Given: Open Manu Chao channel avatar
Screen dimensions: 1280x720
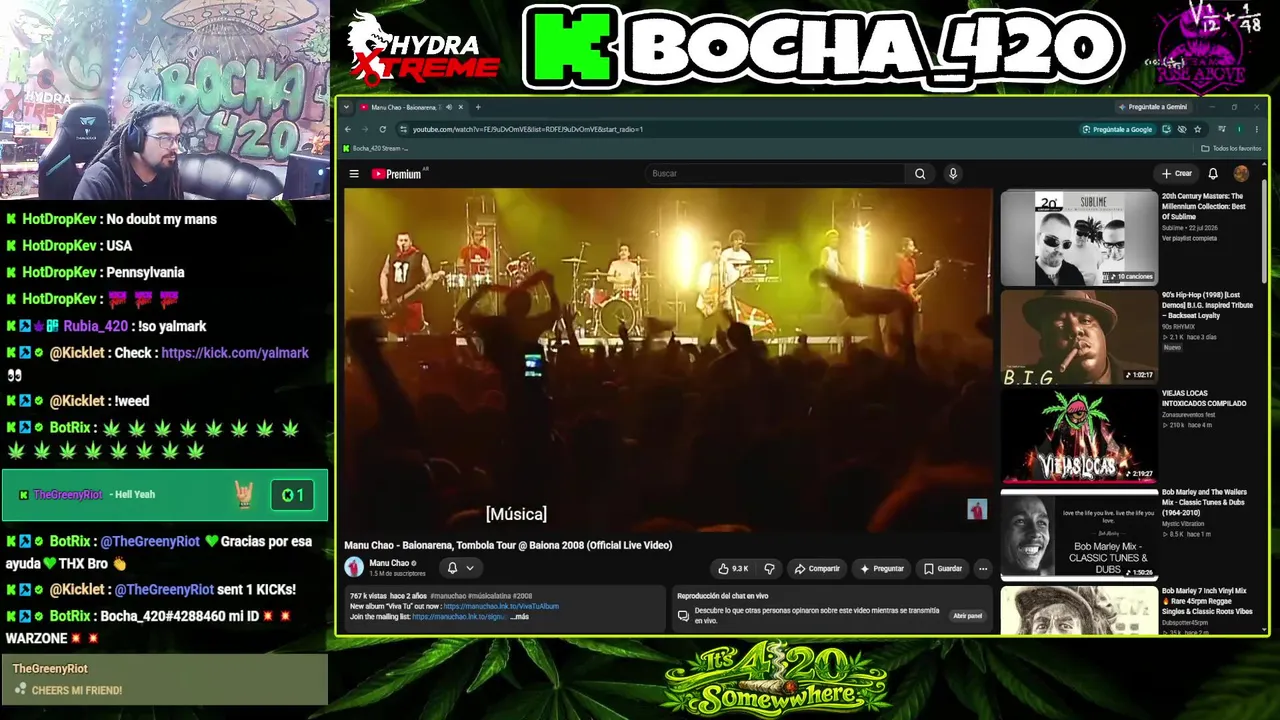Looking at the screenshot, I should click(x=354, y=567).
